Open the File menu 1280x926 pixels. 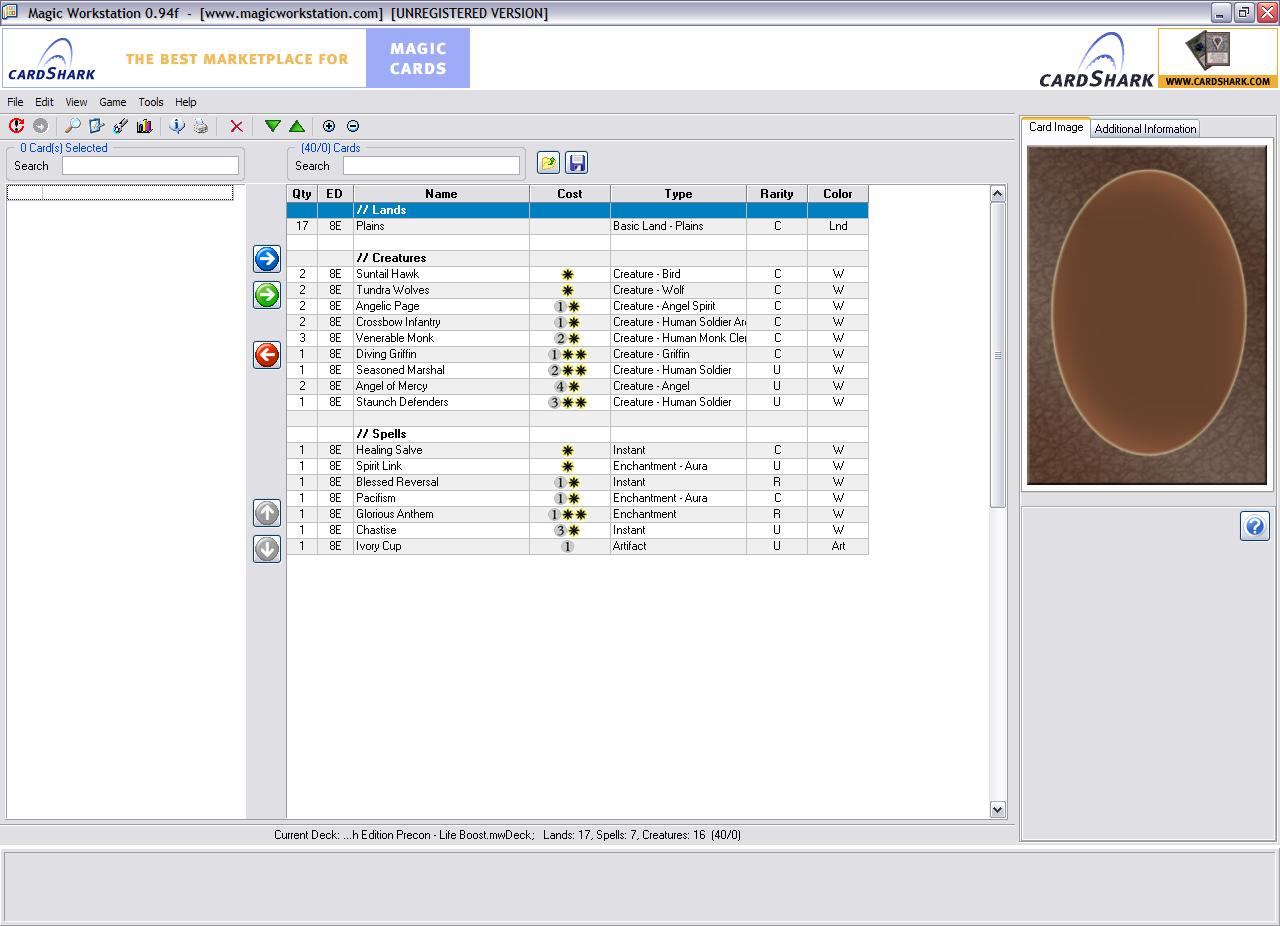click(x=15, y=102)
